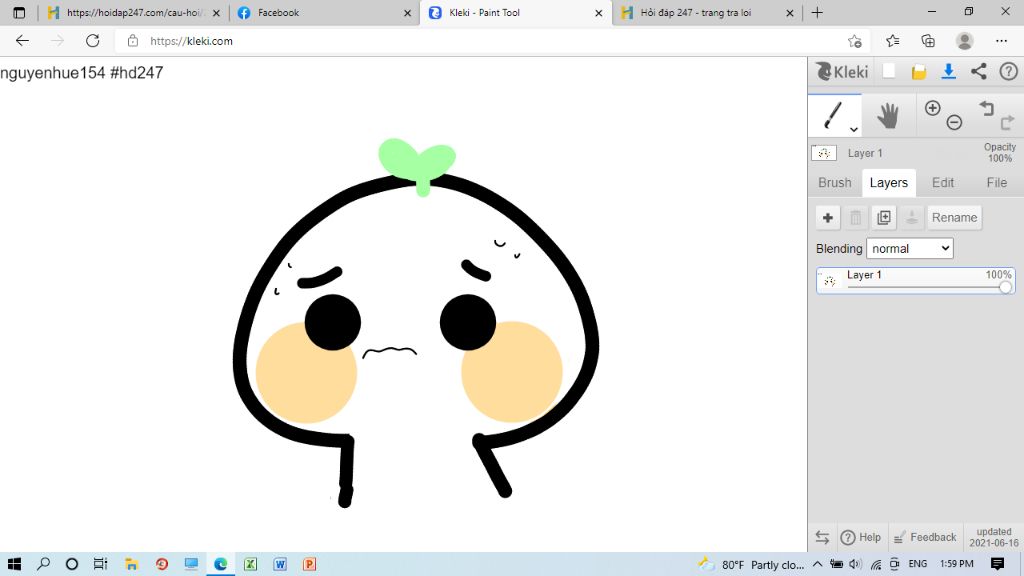Open Help at the bottom panel
Image resolution: width=1024 pixels, height=576 pixels.
tap(861, 537)
